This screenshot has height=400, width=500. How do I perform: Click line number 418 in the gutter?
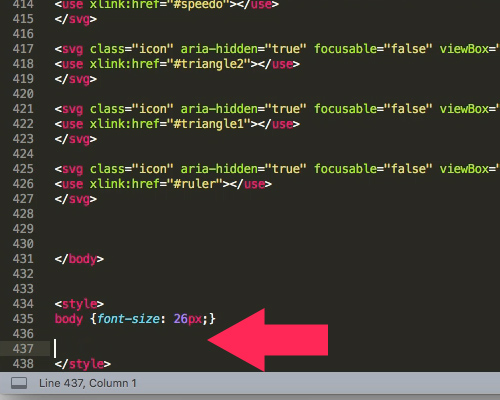(x=23, y=64)
